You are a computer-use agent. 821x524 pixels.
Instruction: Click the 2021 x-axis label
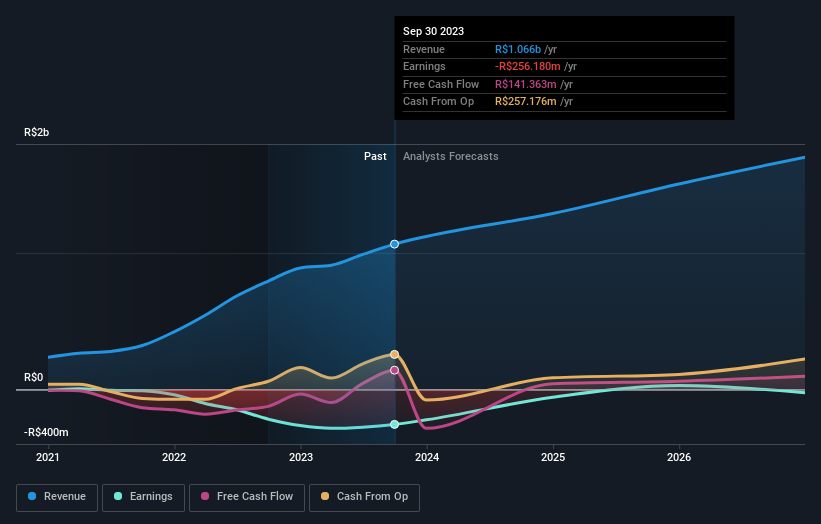tap(48, 458)
